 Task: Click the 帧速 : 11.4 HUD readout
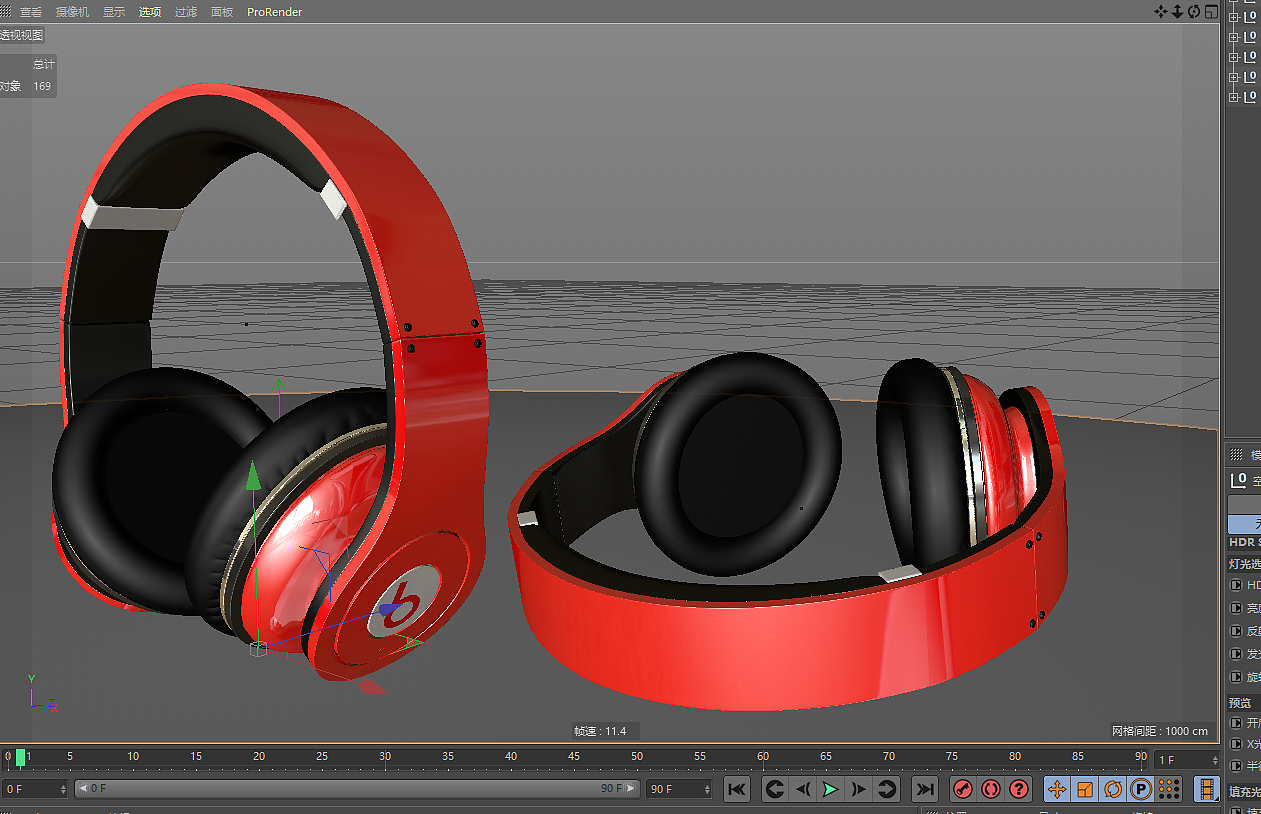pyautogui.click(x=600, y=731)
